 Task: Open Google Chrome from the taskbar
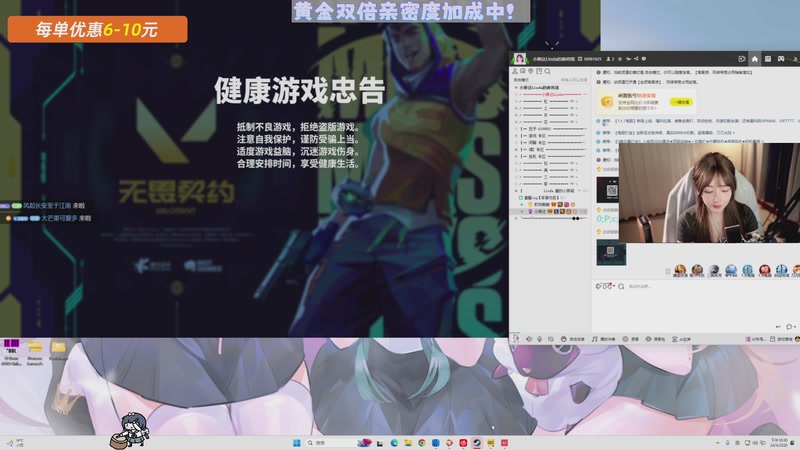(x=422, y=443)
